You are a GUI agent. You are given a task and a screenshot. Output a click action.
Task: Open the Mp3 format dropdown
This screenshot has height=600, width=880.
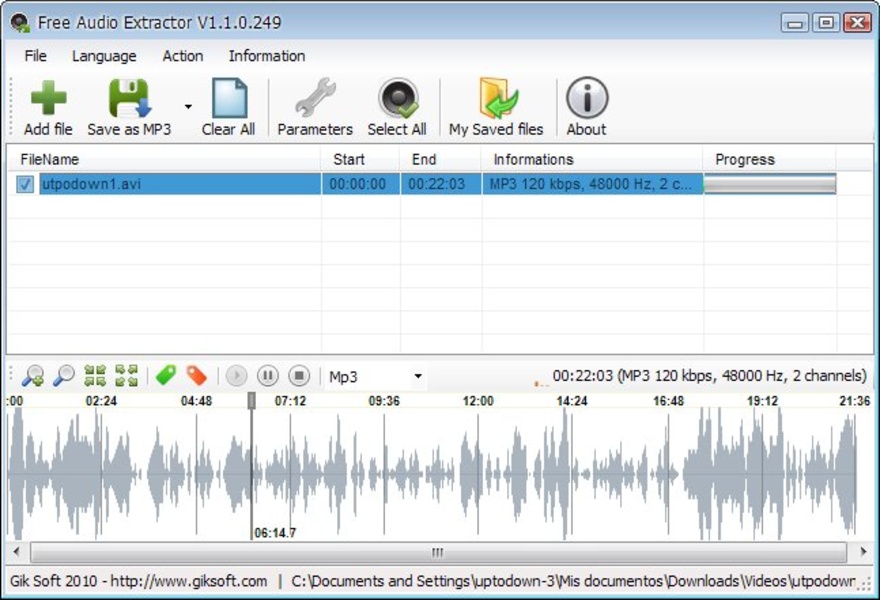417,377
